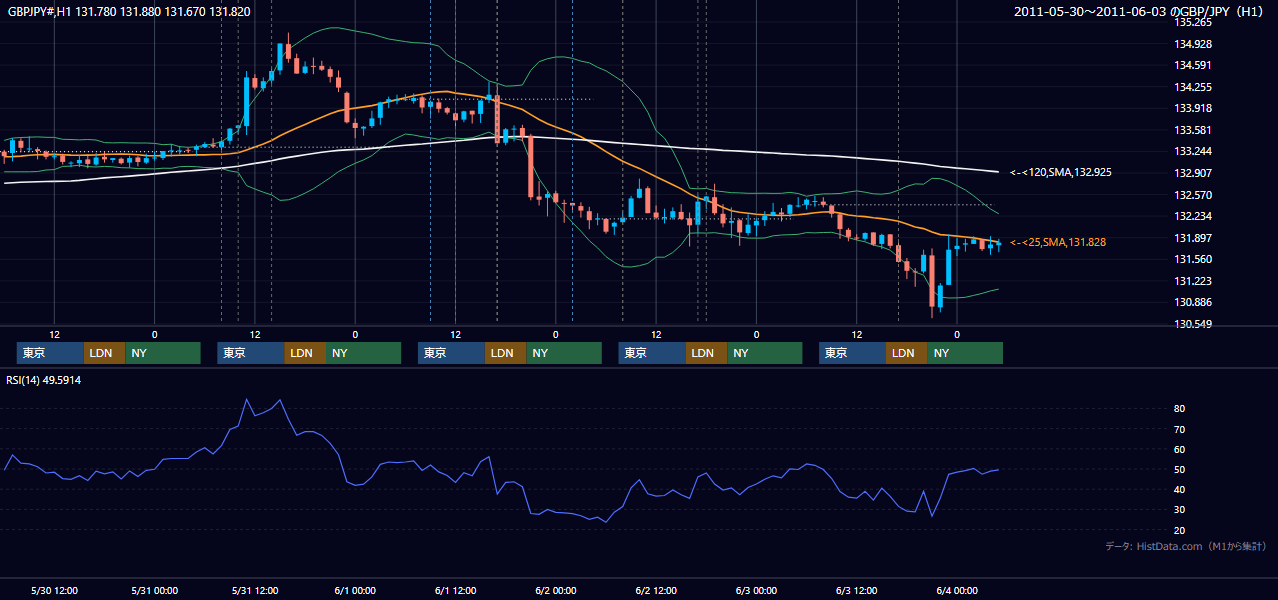Click price axis label 132.570
The width and height of the screenshot is (1278, 600).
pos(1192,195)
